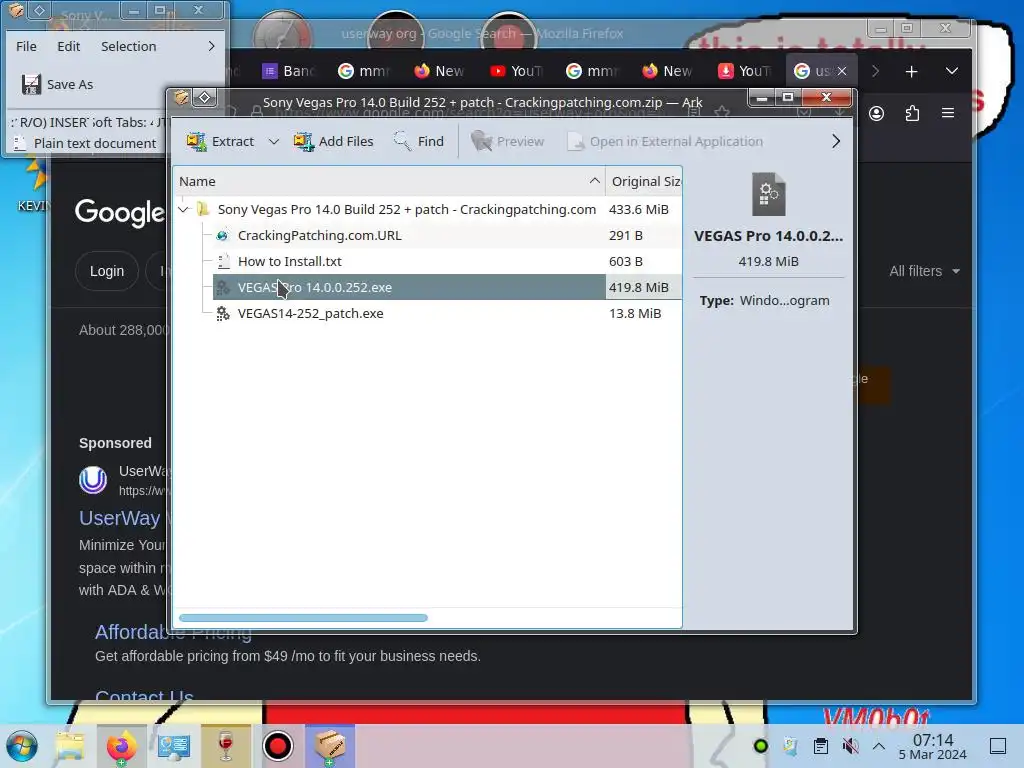Screen dimensions: 1024x768
Task: Open the Selection menu in the text editor window
Action: (129, 46)
